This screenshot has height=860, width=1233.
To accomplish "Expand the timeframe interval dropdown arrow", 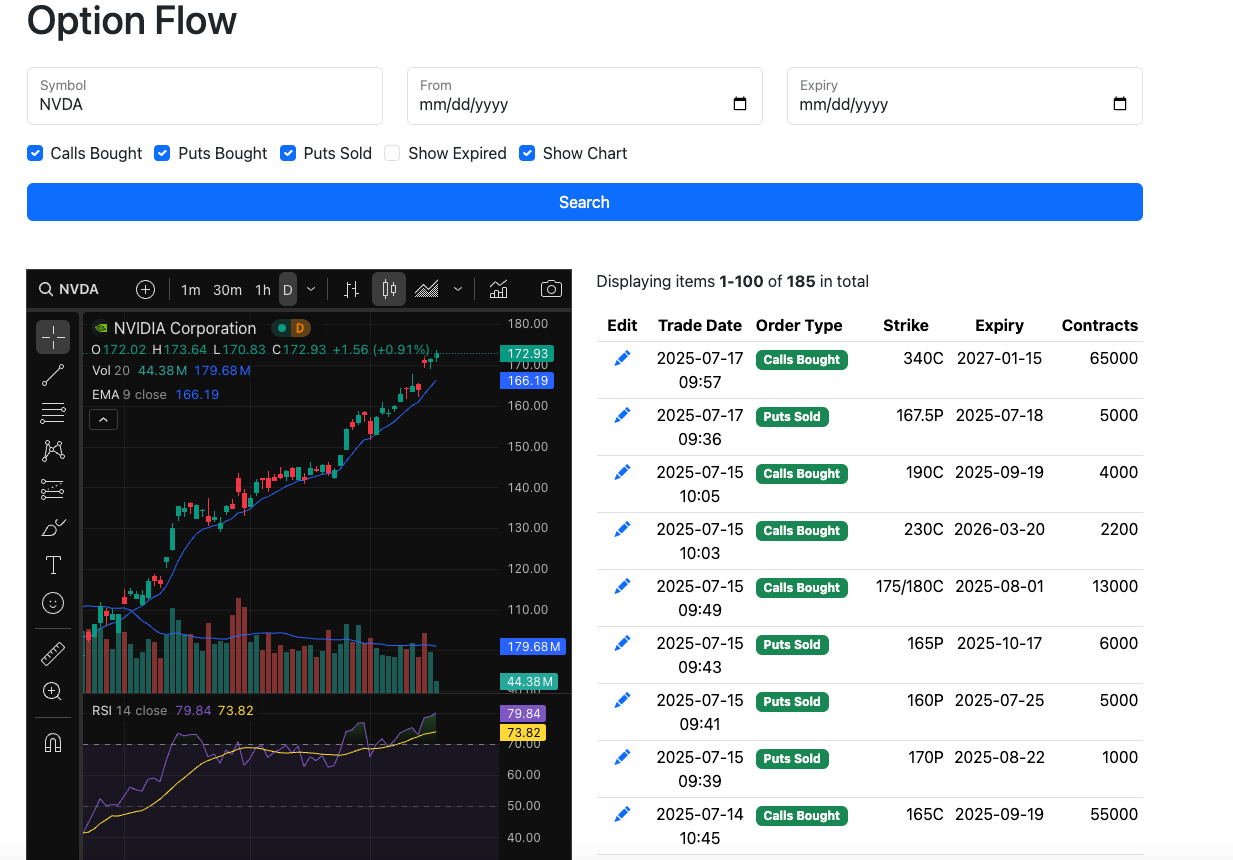I will [311, 289].
